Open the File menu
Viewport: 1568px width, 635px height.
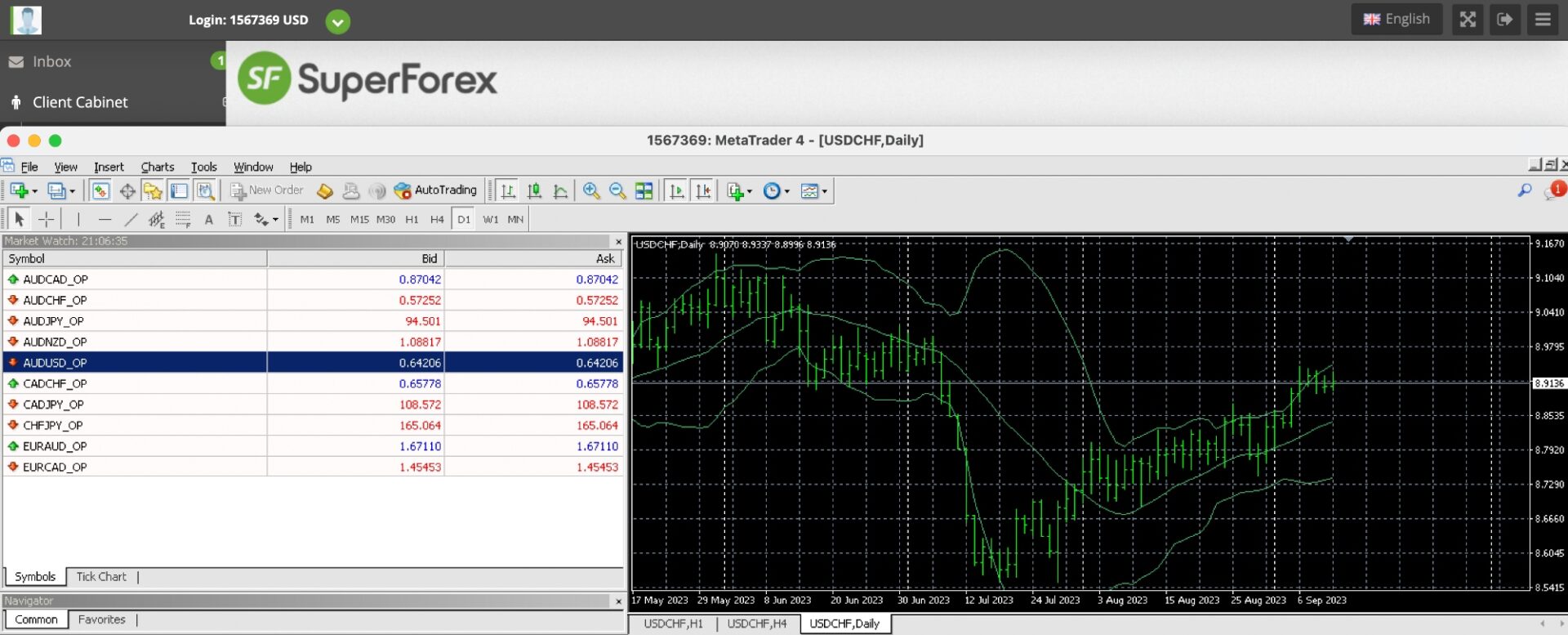tap(29, 167)
